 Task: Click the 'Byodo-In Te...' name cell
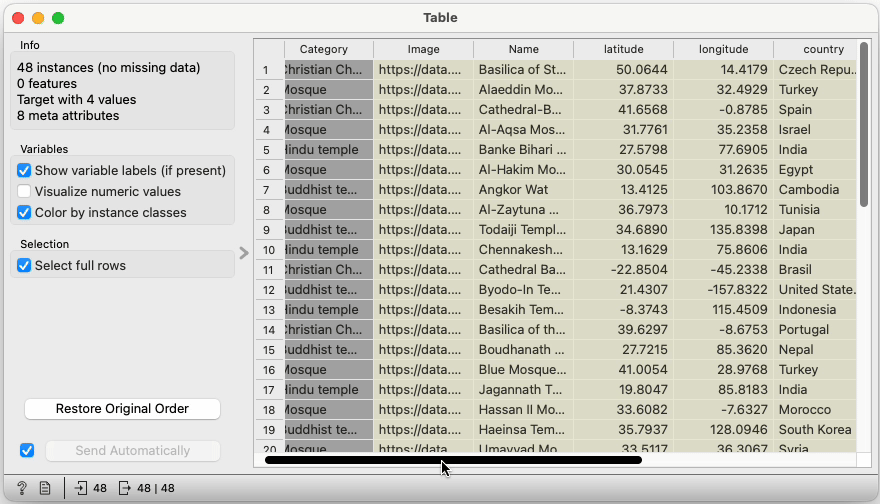524,290
